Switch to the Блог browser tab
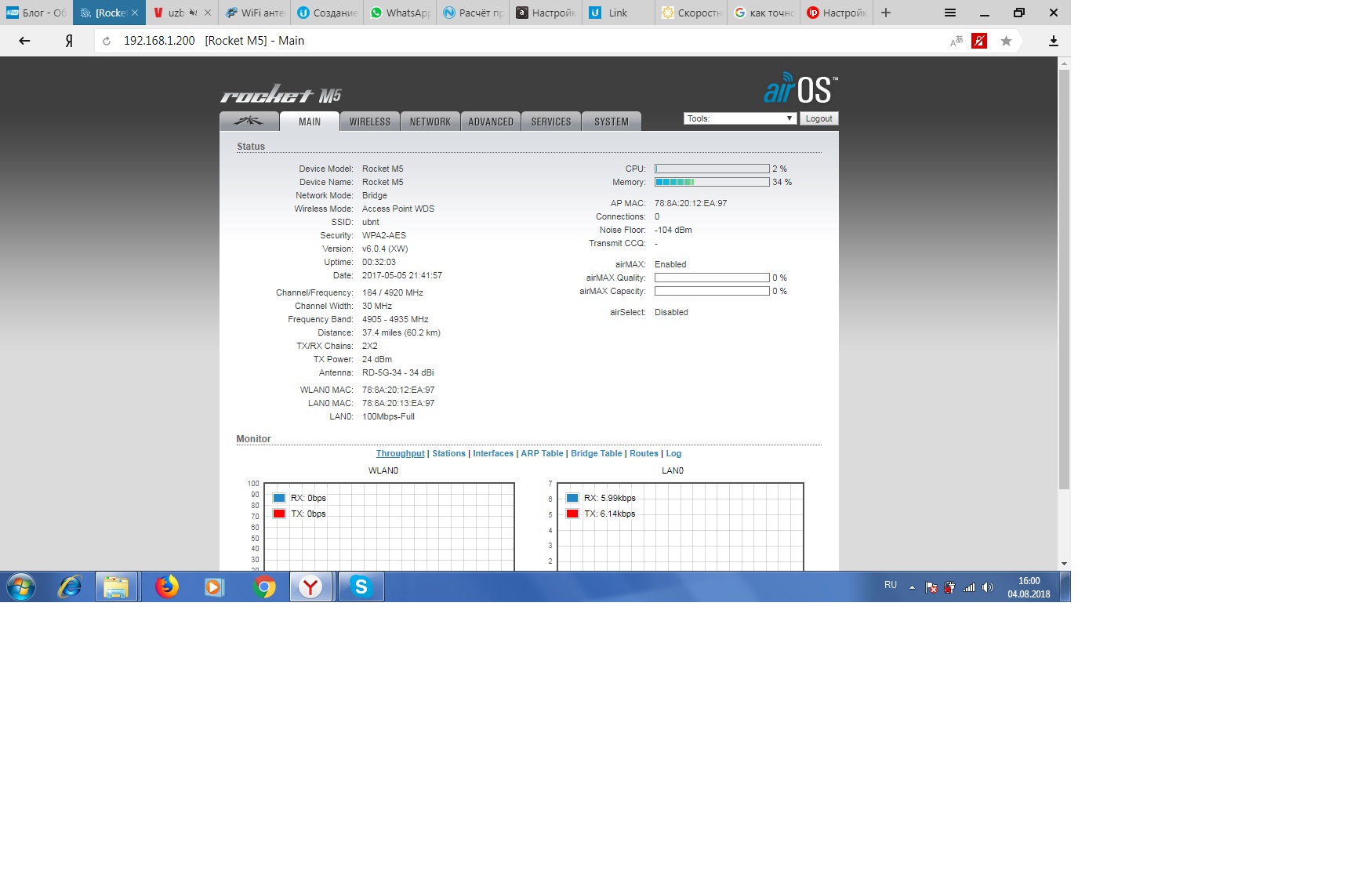The image size is (1372, 886). [x=36, y=13]
